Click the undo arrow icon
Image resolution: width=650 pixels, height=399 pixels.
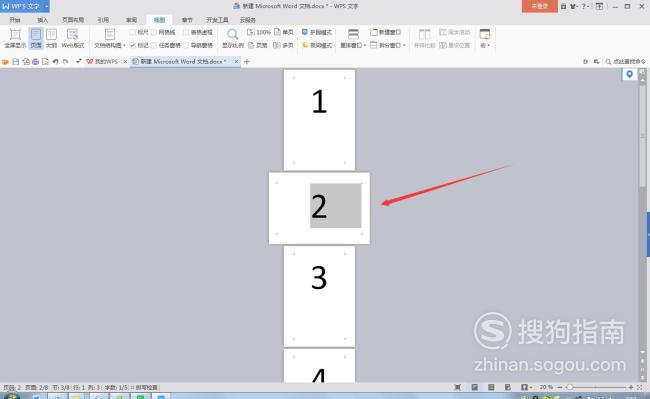click(55, 62)
